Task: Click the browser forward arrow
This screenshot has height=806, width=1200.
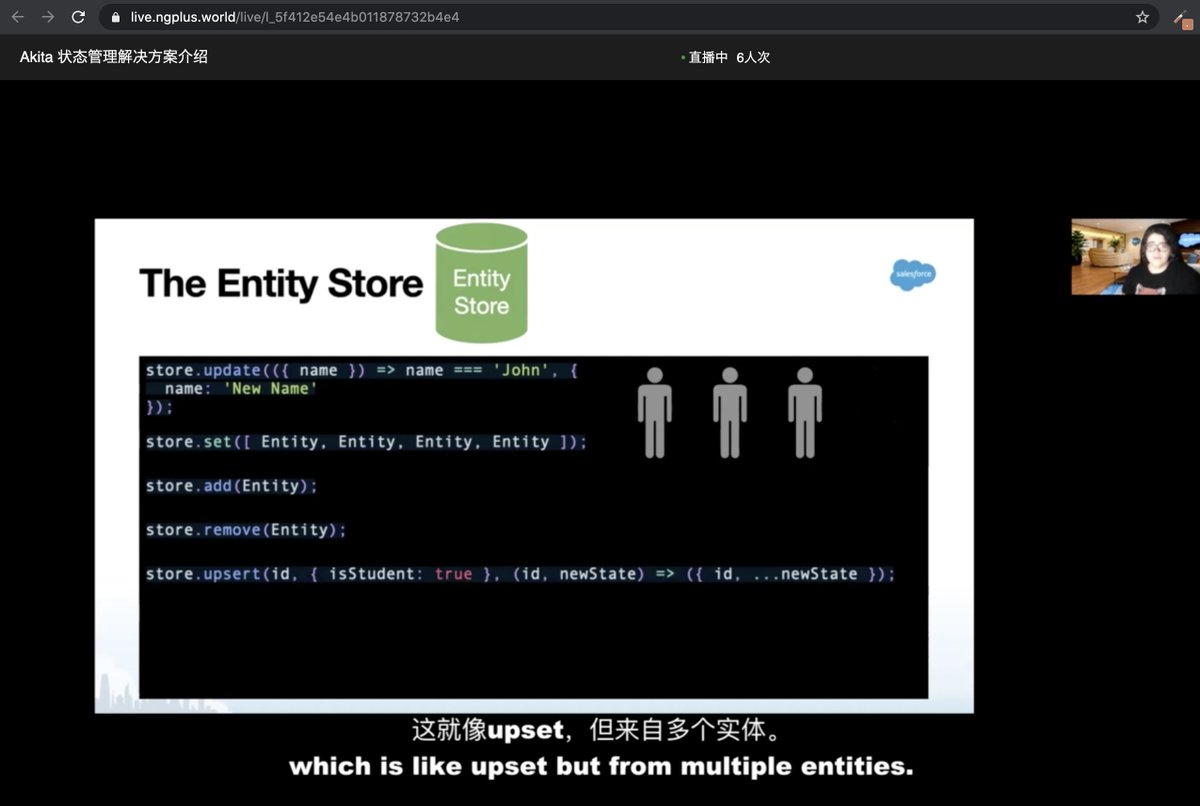Action: (x=47, y=17)
